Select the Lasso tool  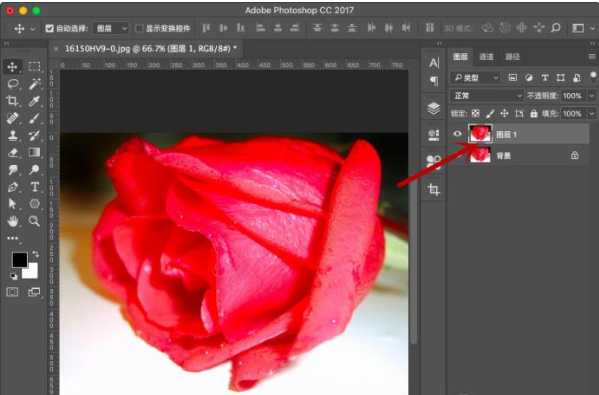coord(13,84)
